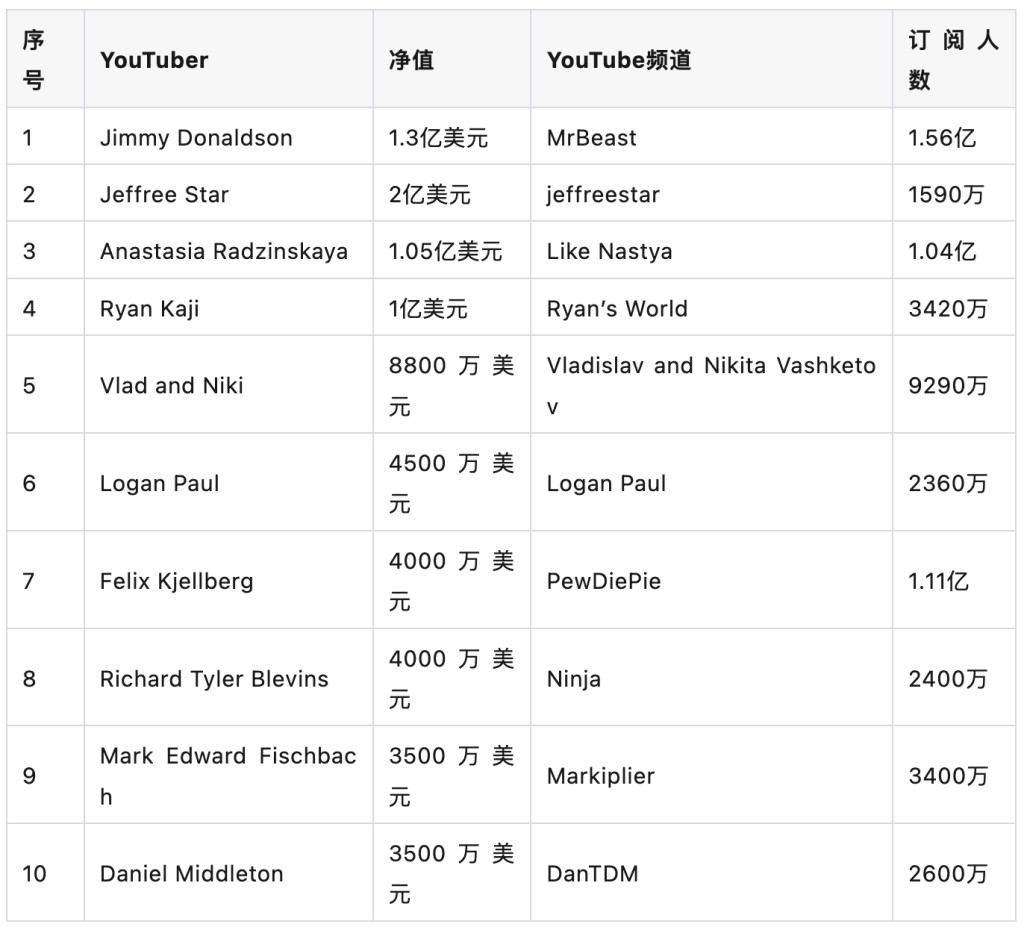The width and height of the screenshot is (1024, 930).
Task: Select the 1.11亿 subscriber cell
Action: [954, 580]
